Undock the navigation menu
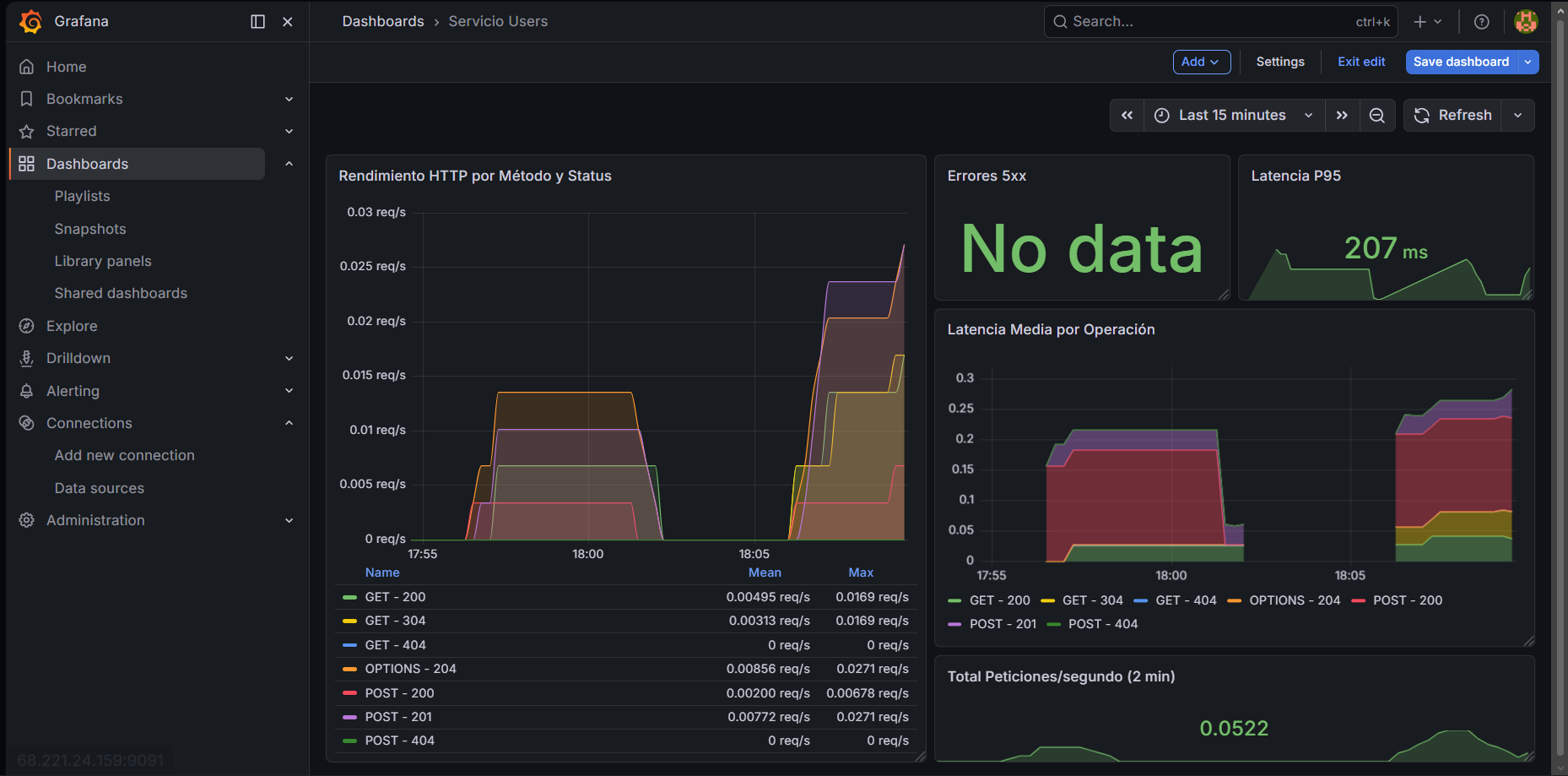The height and width of the screenshot is (776, 1568). pyautogui.click(x=258, y=22)
